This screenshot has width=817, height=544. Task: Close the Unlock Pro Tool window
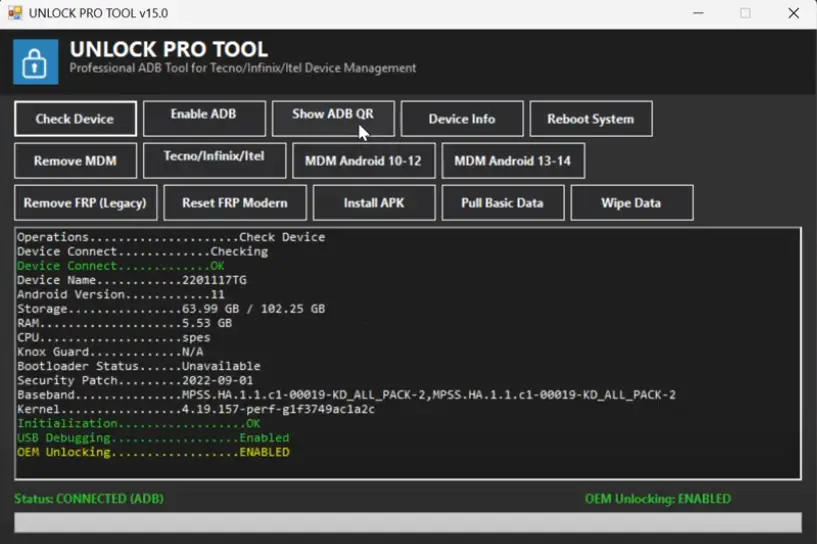click(794, 13)
